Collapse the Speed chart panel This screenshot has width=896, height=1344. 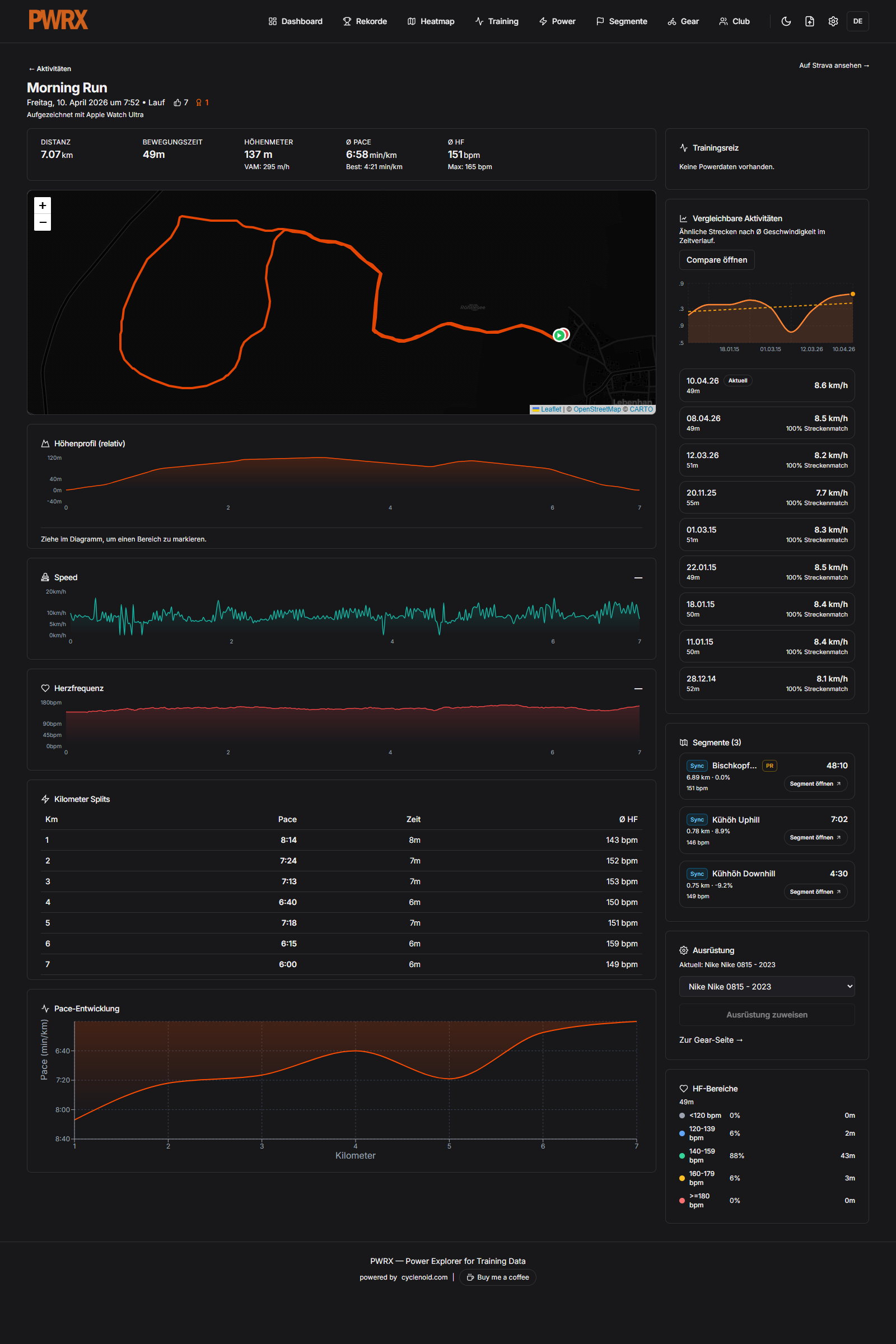click(638, 578)
